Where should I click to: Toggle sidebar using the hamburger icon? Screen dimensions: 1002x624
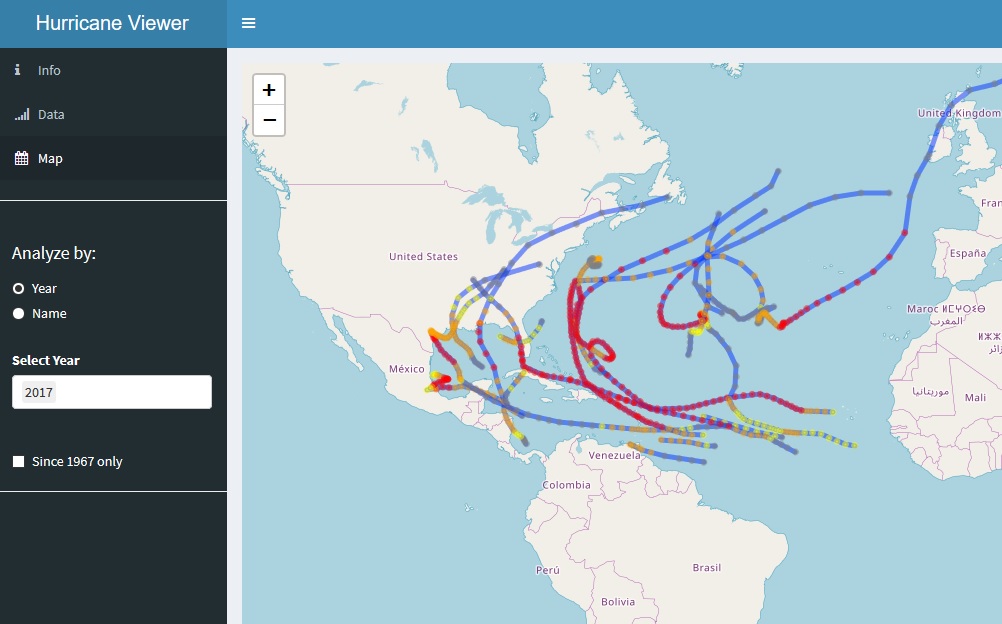[x=248, y=23]
